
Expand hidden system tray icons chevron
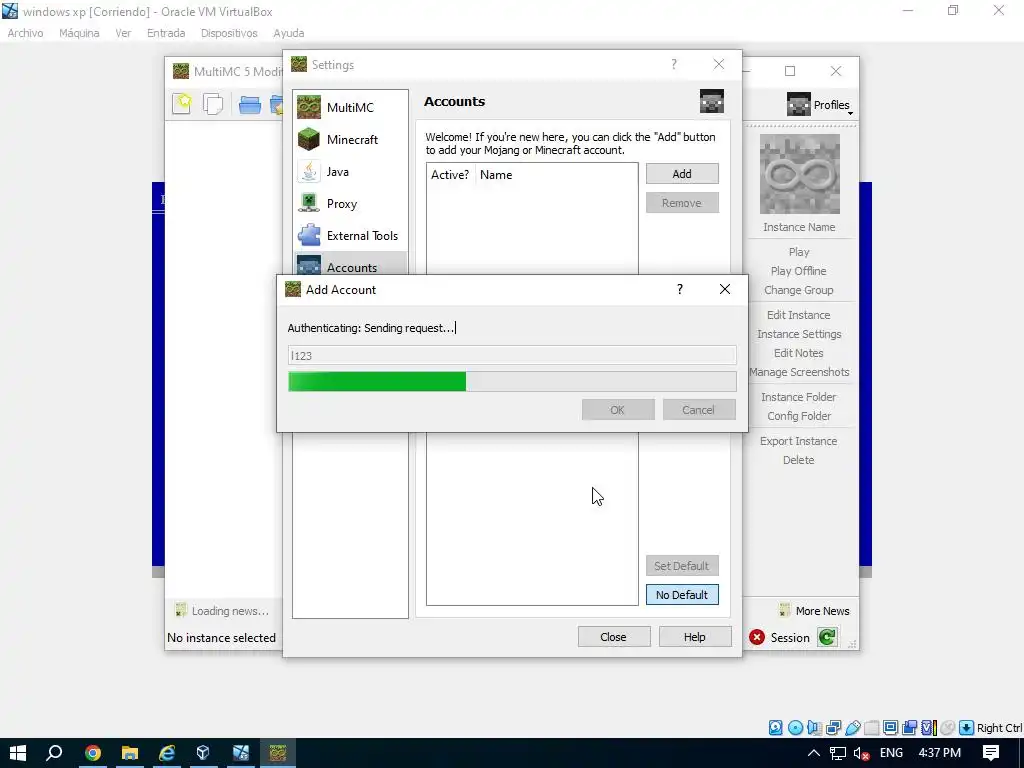tap(814, 753)
